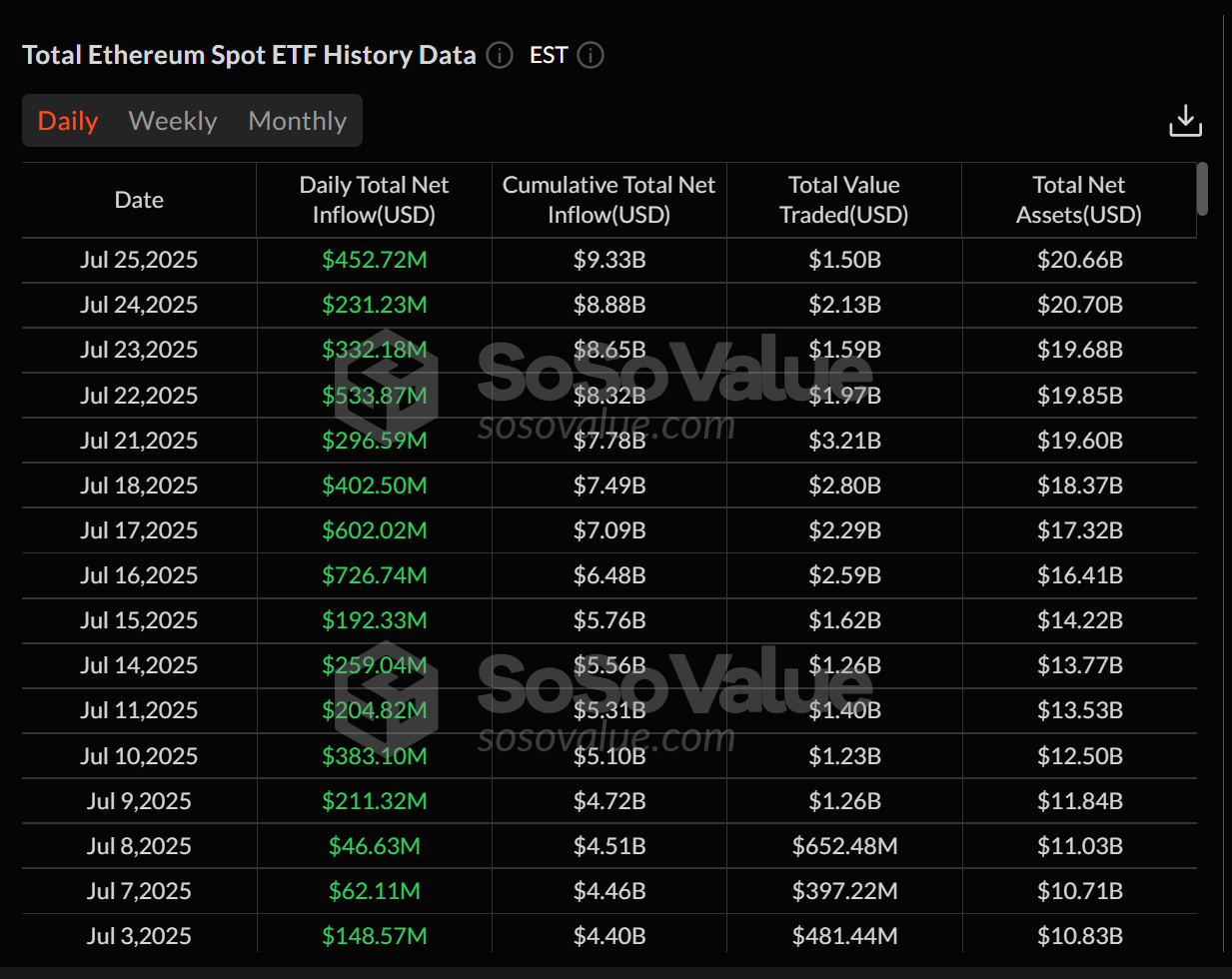Click the Daily Total Net Inflow header
Viewport: 1232px width, 979px height.
tap(374, 199)
